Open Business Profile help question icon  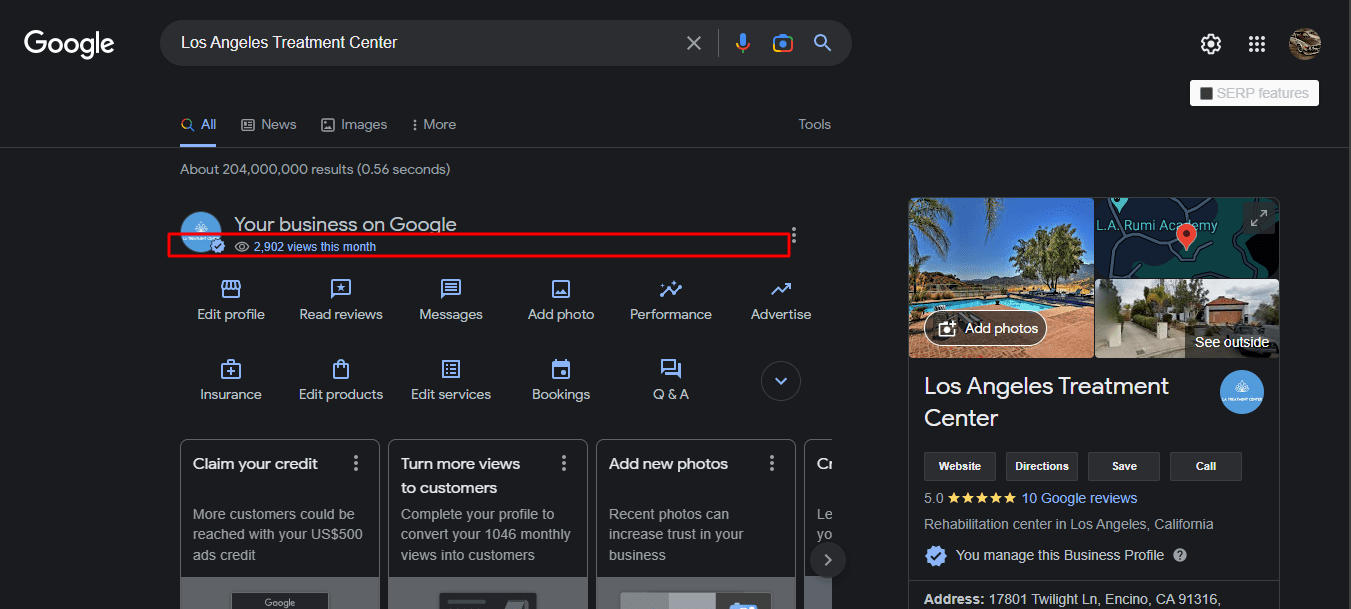[1180, 555]
